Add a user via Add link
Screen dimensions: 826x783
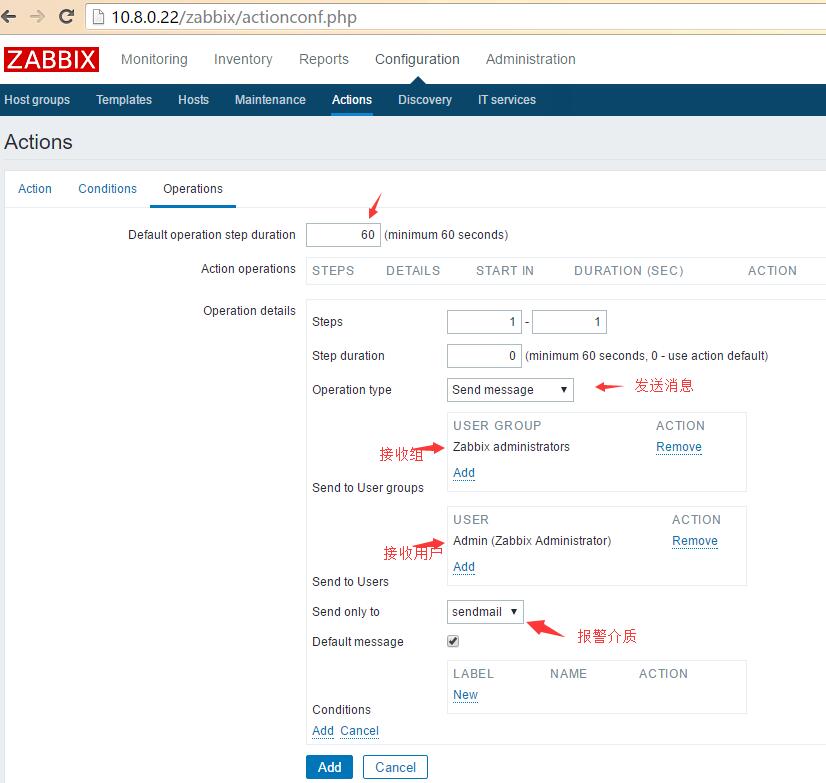464,566
